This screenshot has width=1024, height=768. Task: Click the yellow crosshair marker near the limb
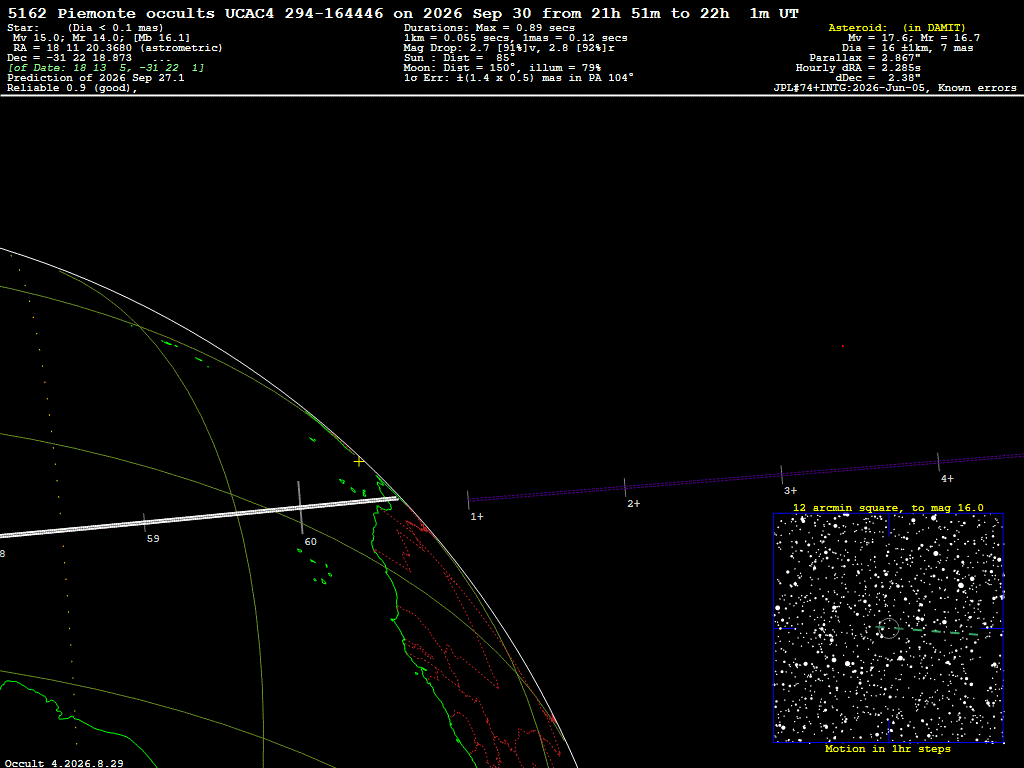point(359,462)
